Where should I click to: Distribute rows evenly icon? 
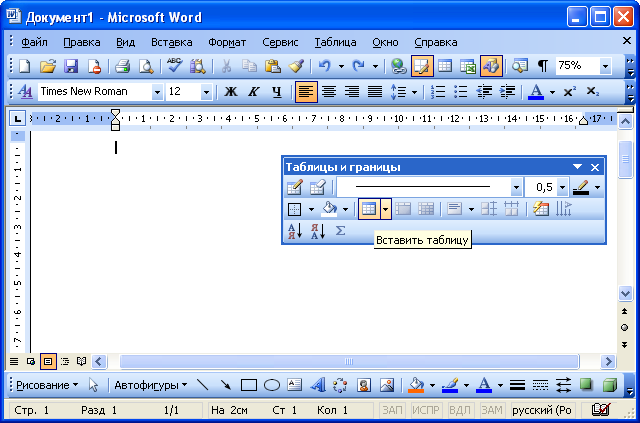click(x=489, y=209)
